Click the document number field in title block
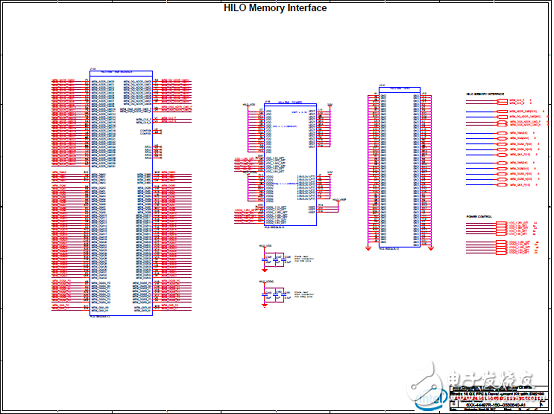The image size is (554, 414). pyautogui.click(x=495, y=405)
